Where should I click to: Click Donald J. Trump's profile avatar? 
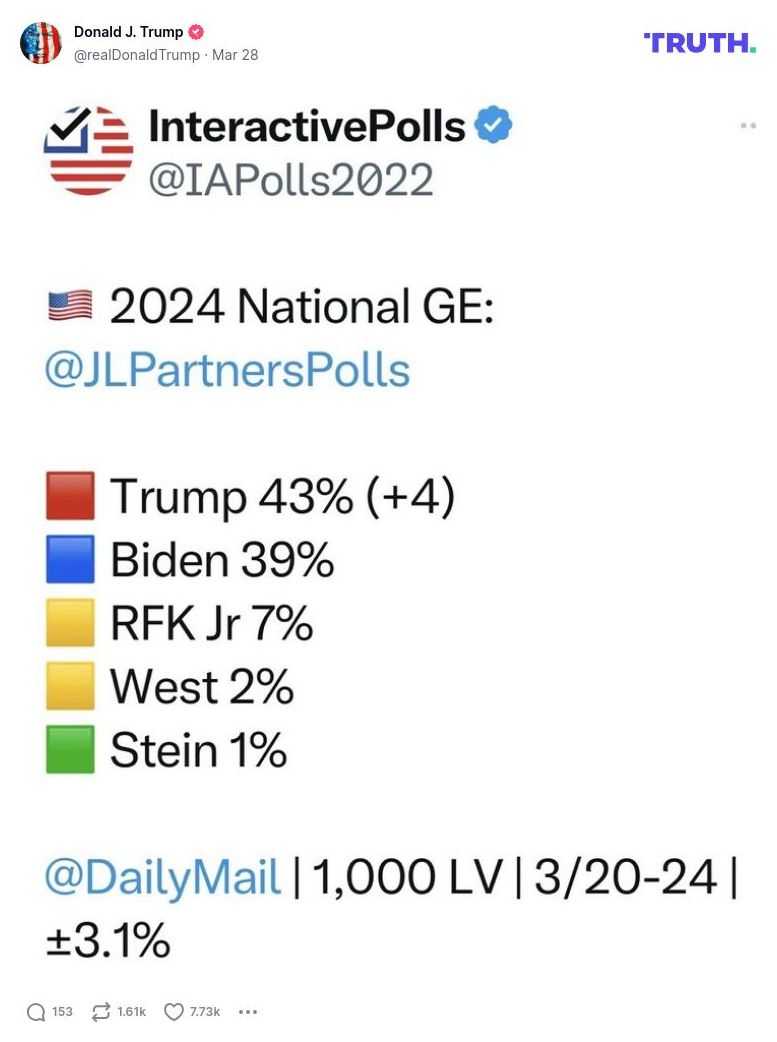pos(42,43)
